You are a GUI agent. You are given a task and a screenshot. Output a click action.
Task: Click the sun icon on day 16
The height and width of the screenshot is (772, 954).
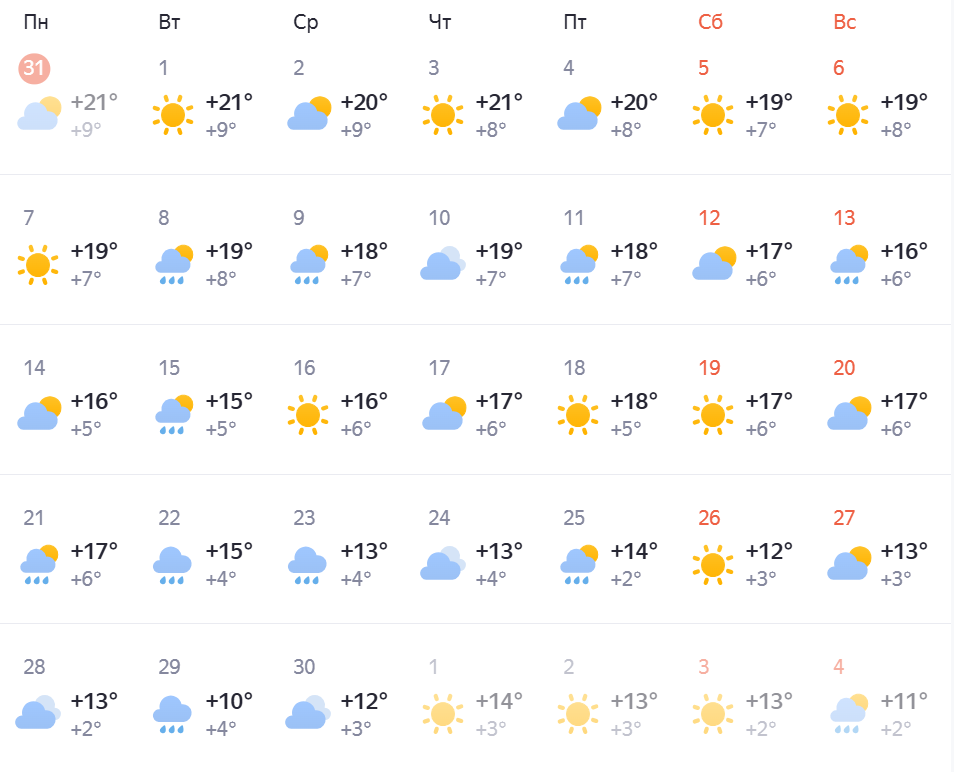[x=308, y=415]
